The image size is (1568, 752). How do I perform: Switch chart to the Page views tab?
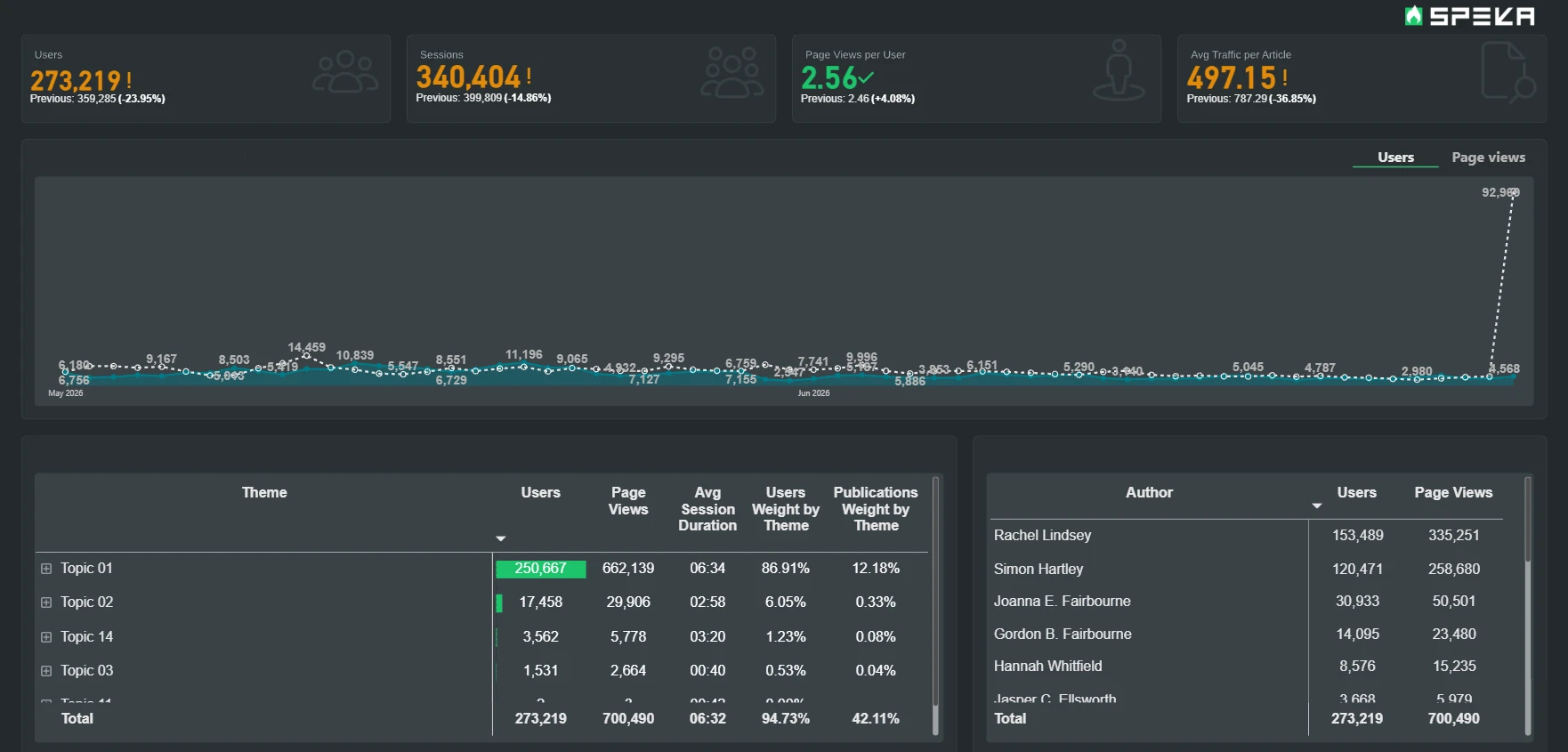1488,158
